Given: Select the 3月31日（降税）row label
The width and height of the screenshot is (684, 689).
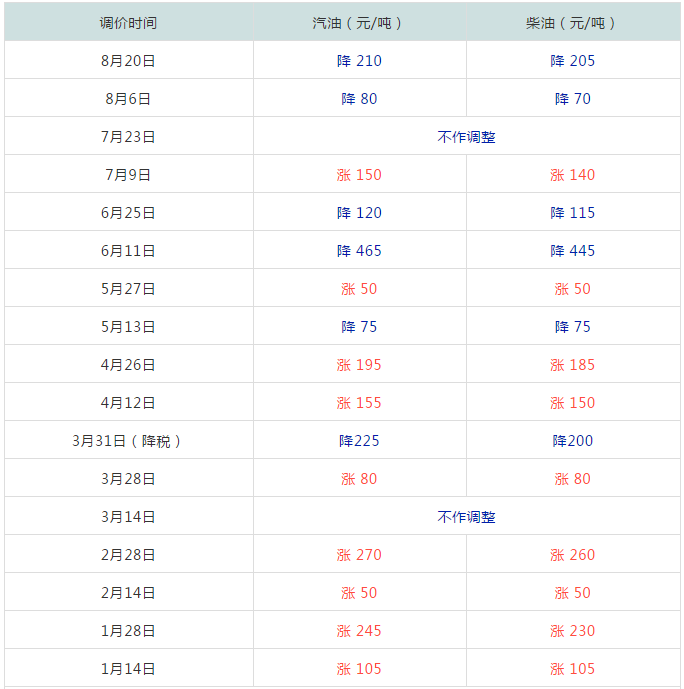Looking at the screenshot, I should click(128, 441).
